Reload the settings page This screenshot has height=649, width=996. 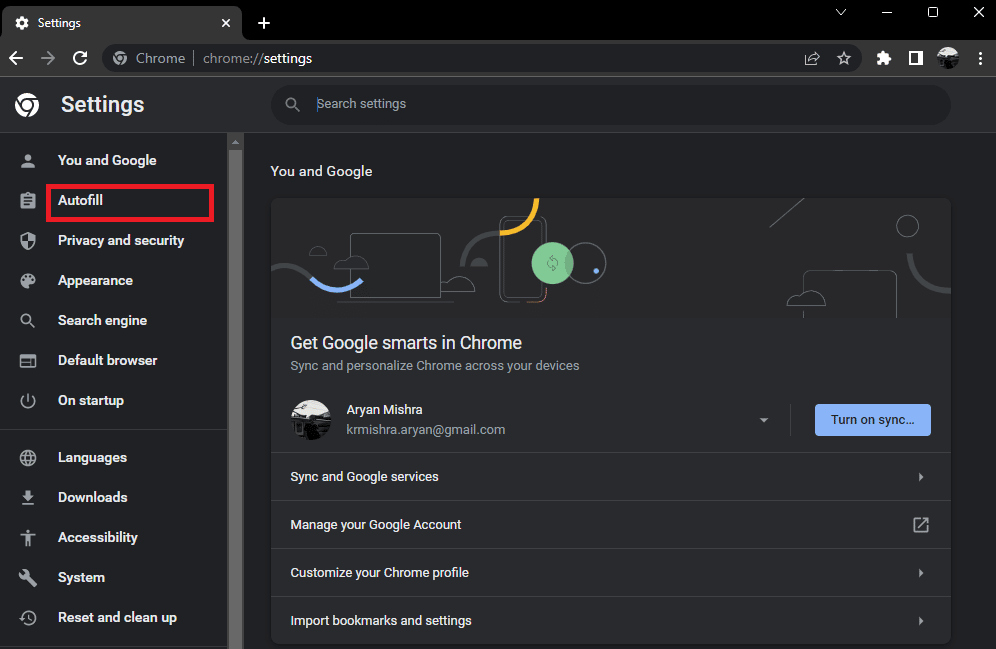[80, 58]
